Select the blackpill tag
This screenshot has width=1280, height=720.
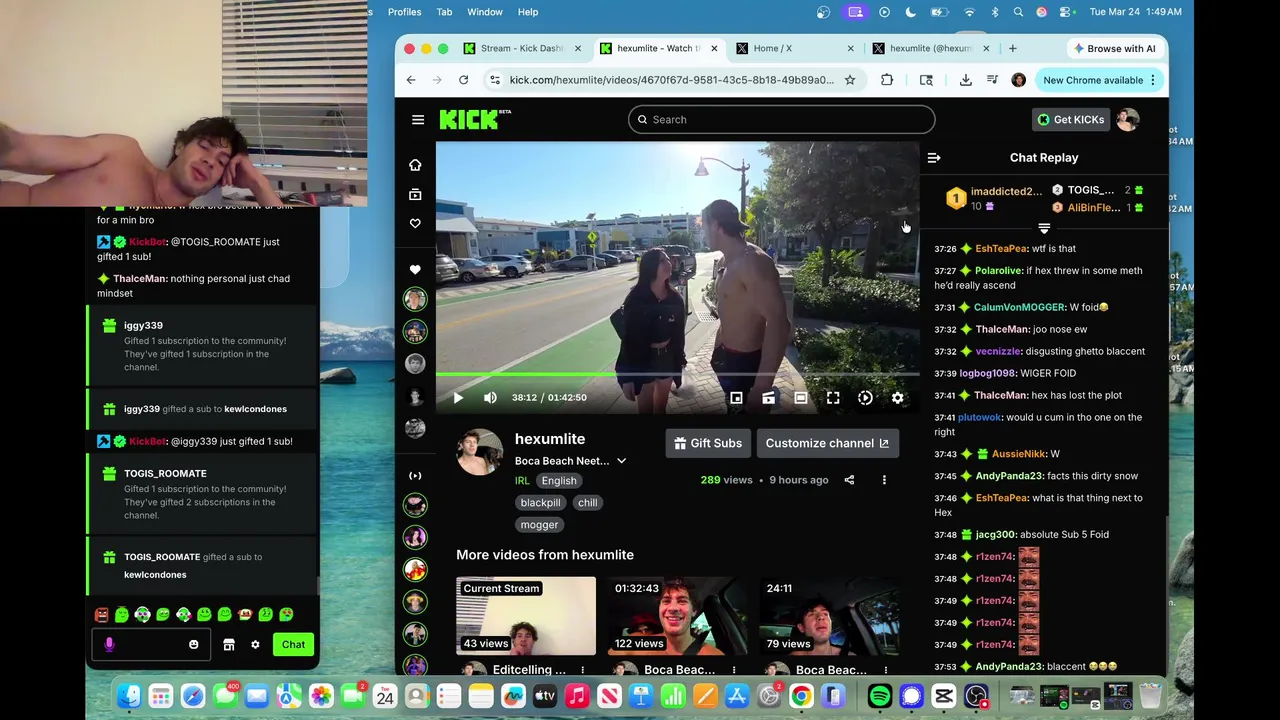(540, 503)
